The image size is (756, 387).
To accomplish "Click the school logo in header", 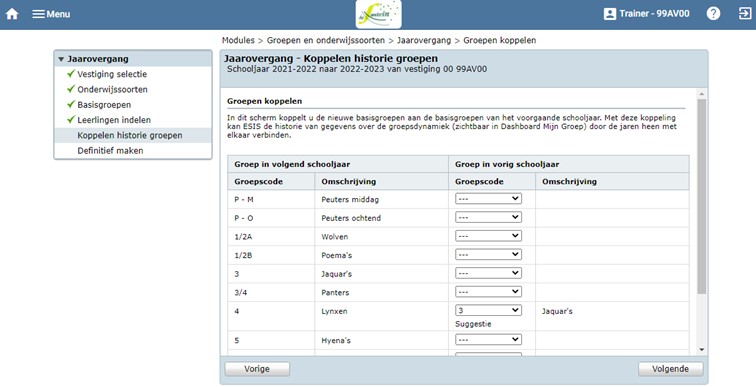I will pyautogui.click(x=378, y=14).
